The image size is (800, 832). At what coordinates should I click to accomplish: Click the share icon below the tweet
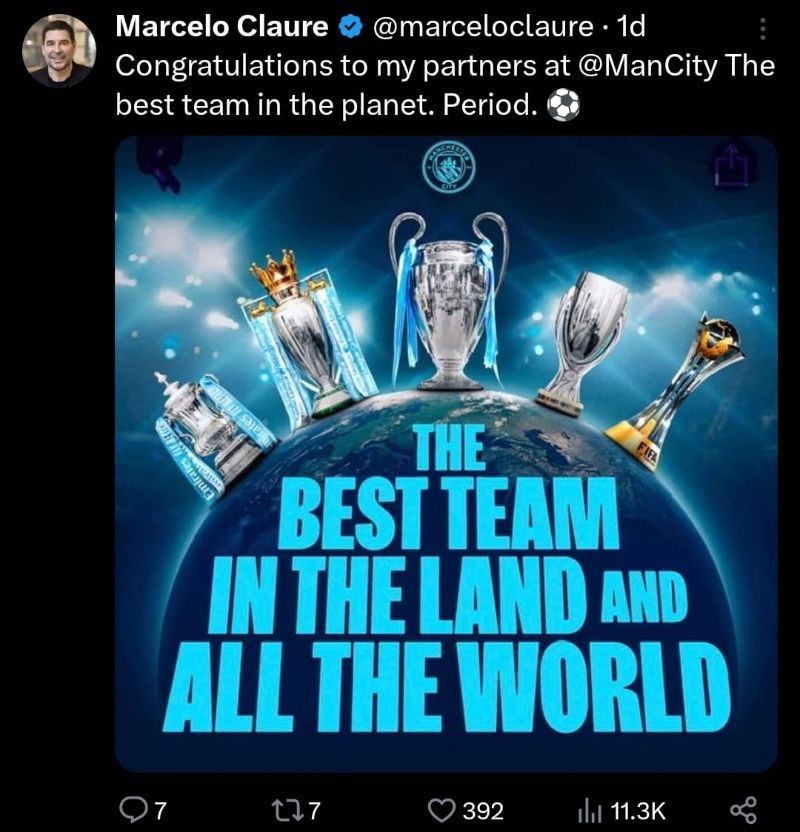tap(743, 811)
